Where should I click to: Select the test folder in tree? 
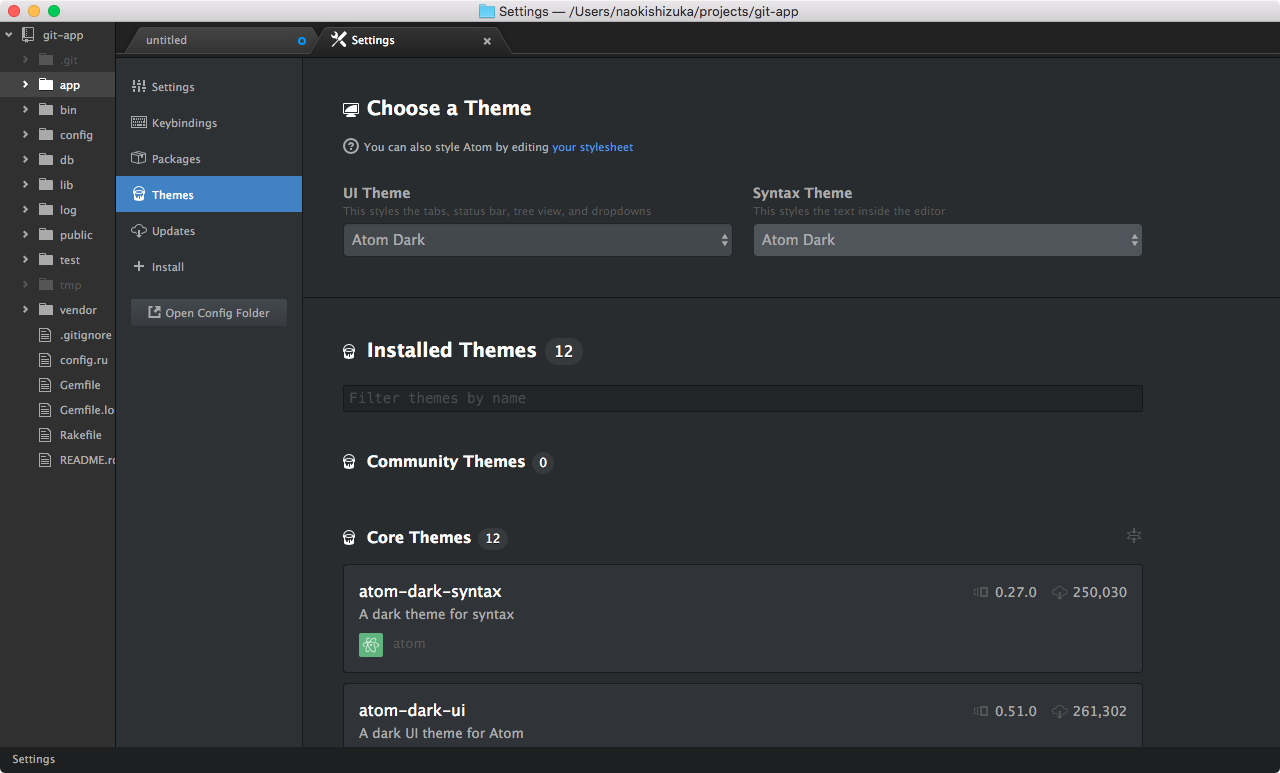[58, 260]
